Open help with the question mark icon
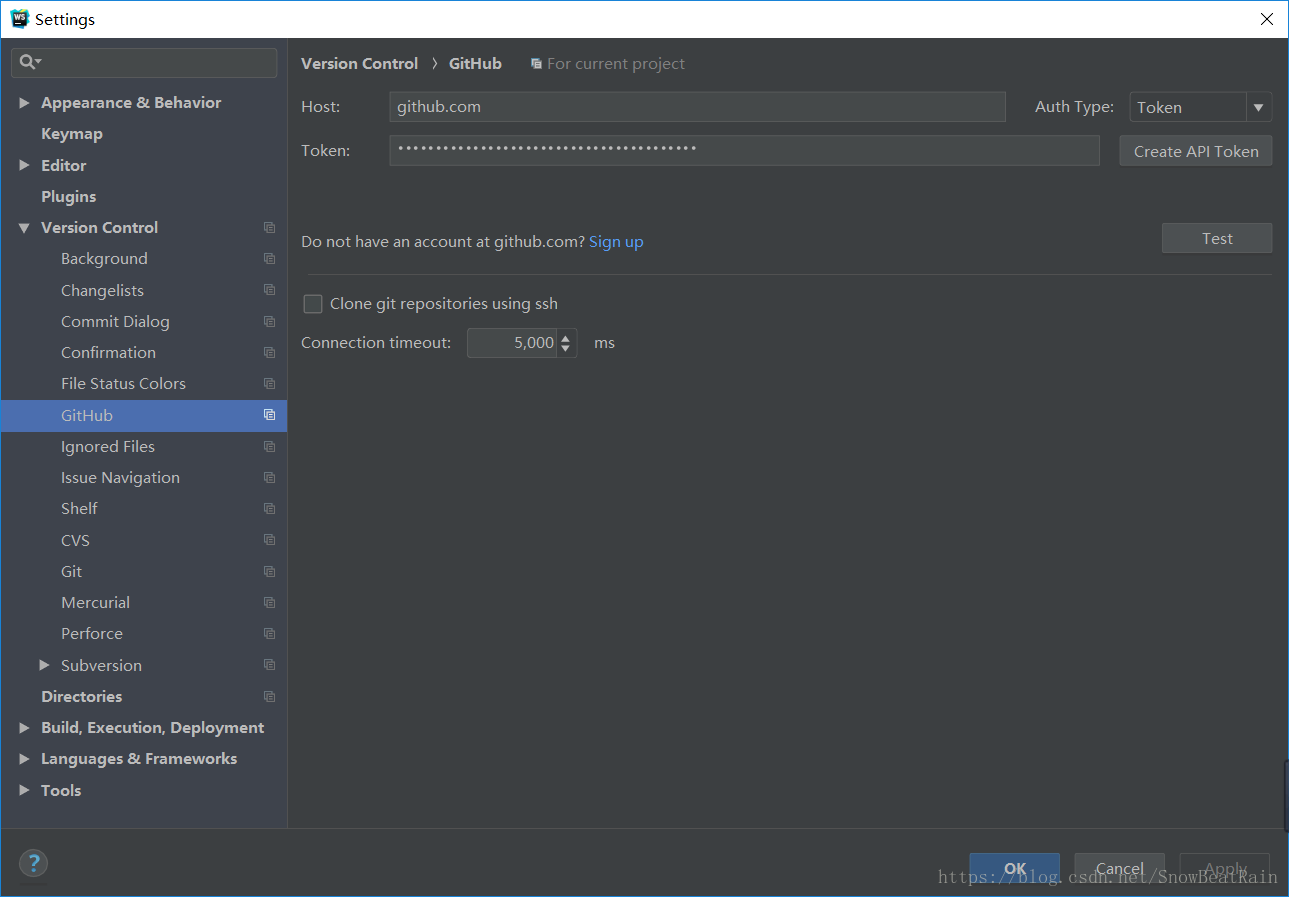 click(33, 864)
